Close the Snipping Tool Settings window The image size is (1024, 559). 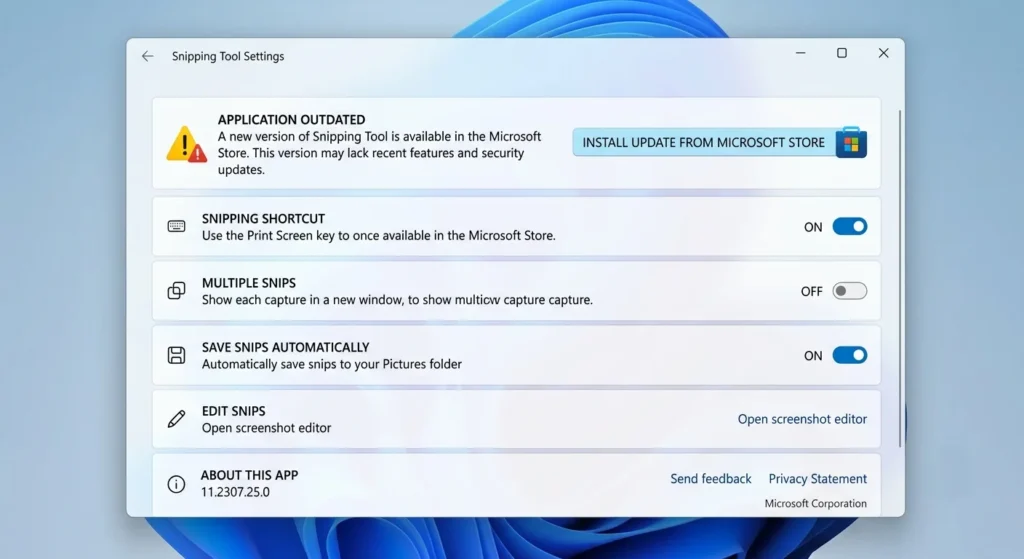[884, 53]
